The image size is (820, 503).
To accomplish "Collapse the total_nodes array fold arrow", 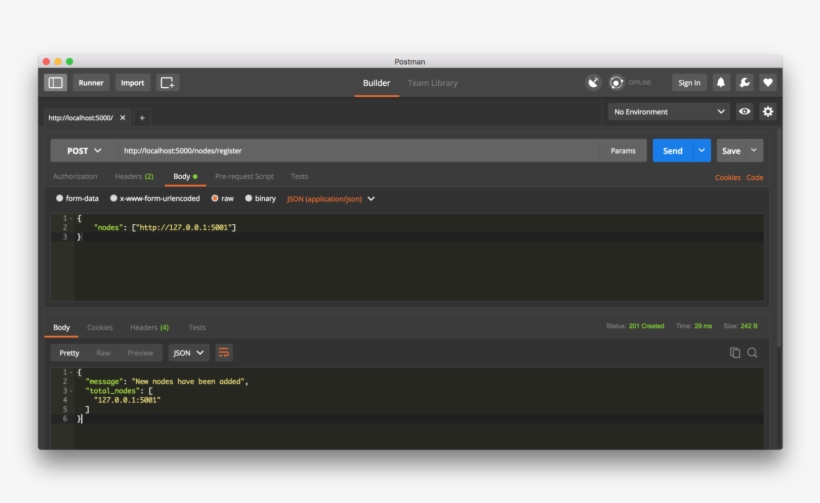I will point(71,391).
